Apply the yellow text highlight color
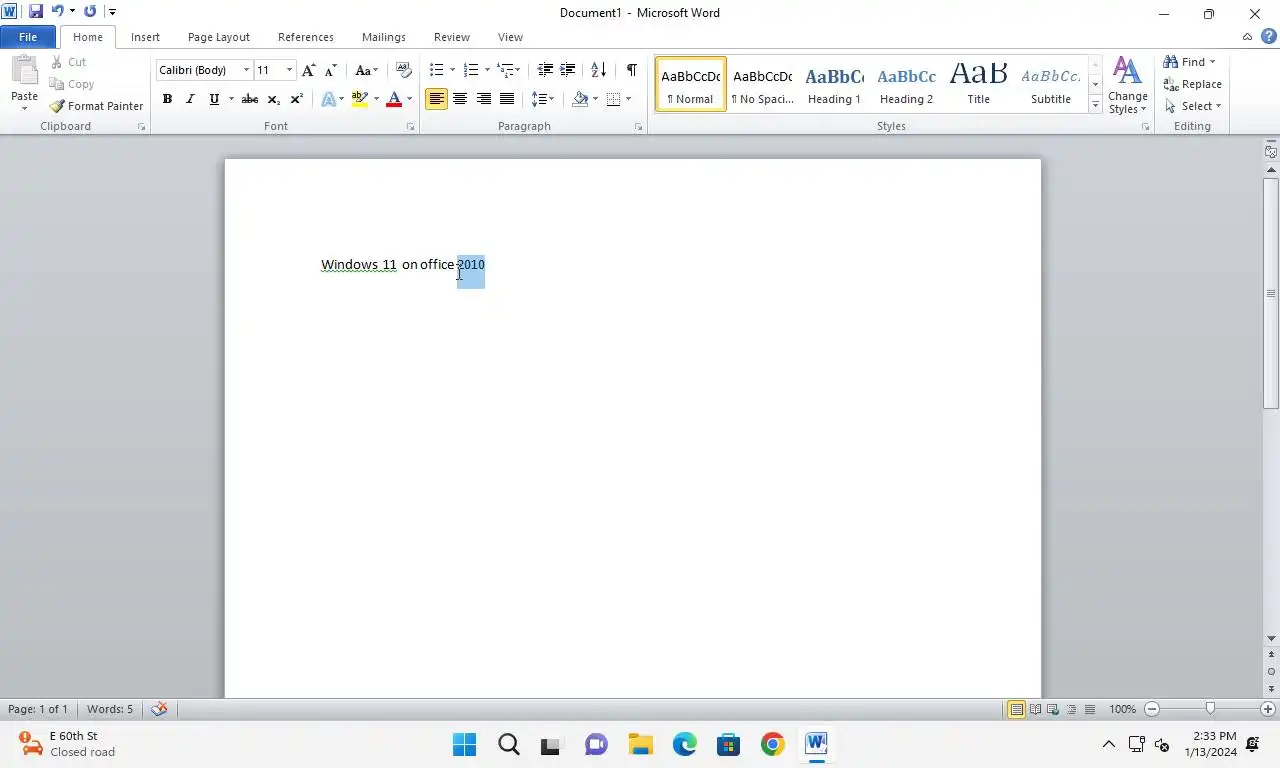Viewport: 1280px width, 768px height. coord(360,99)
